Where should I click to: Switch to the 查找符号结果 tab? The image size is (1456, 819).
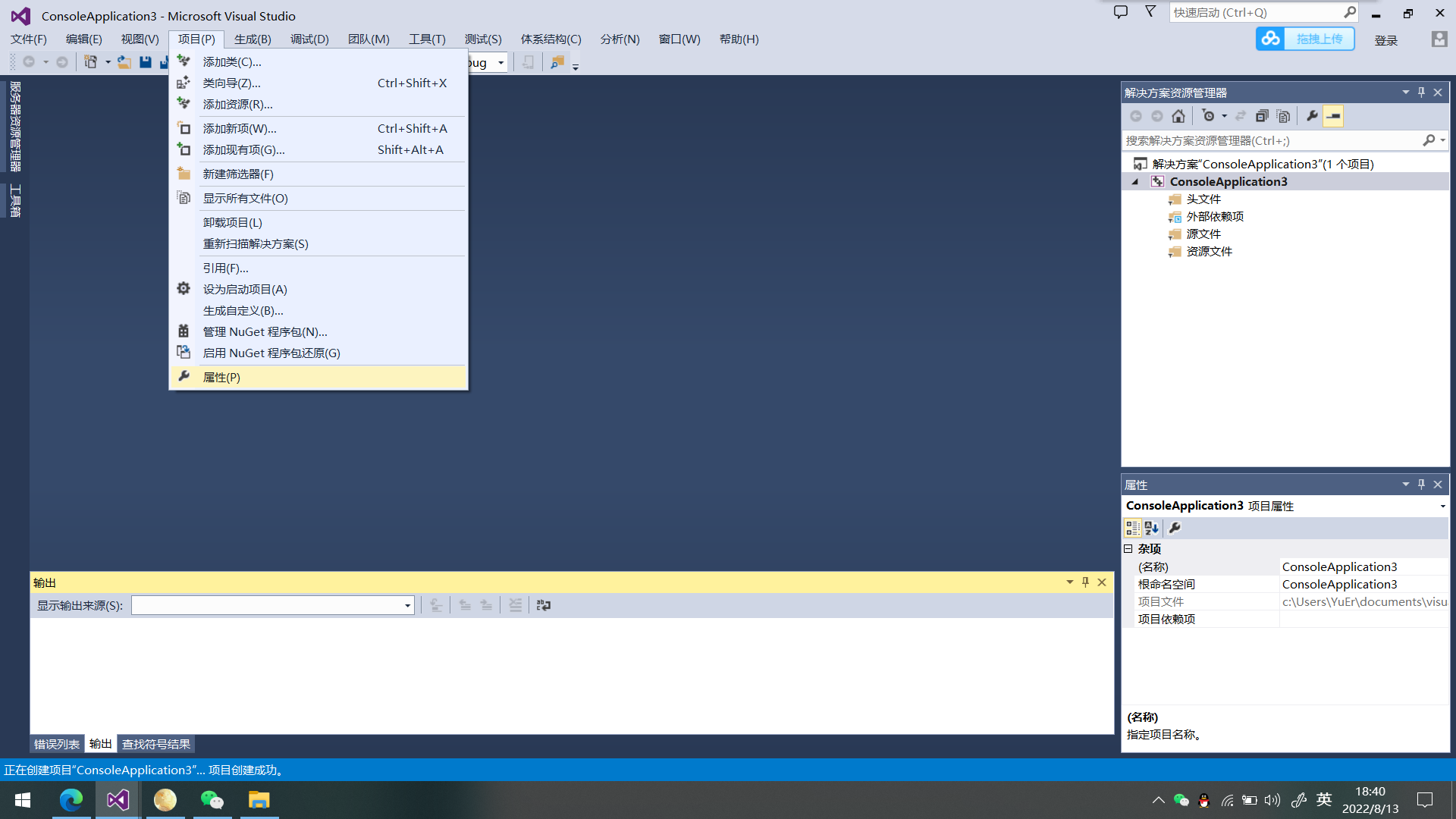point(156,744)
